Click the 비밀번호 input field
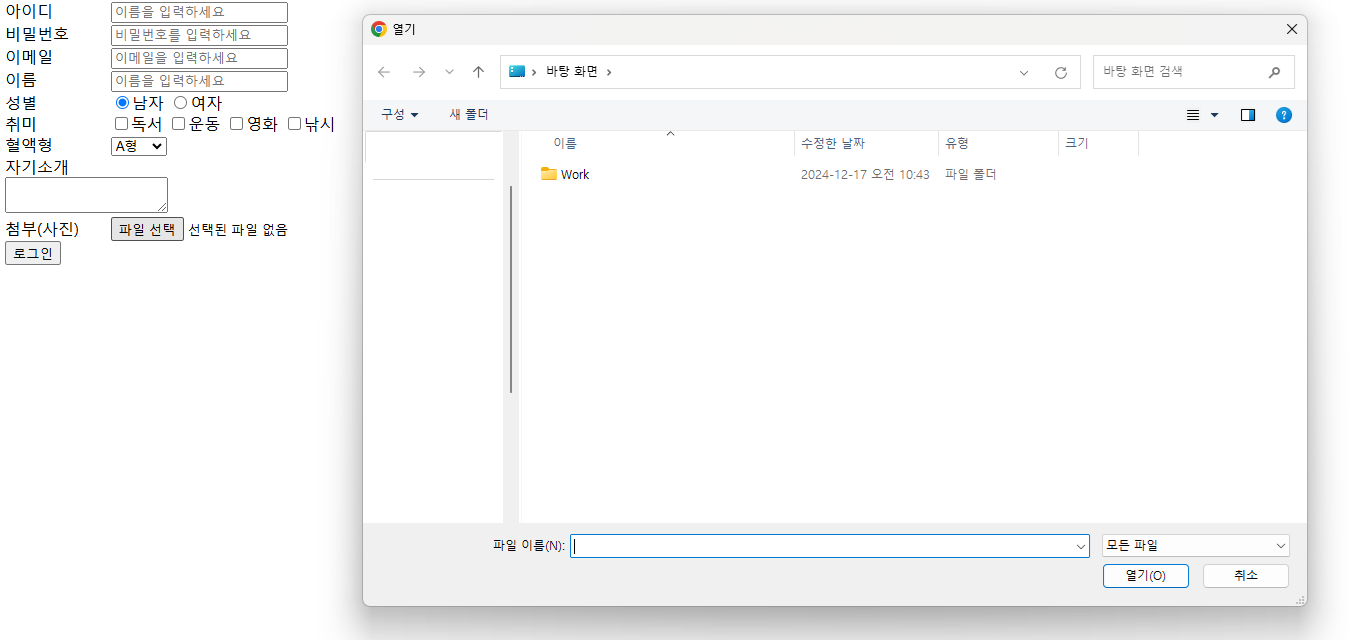Screen dimensions: 1349x640 (199, 35)
